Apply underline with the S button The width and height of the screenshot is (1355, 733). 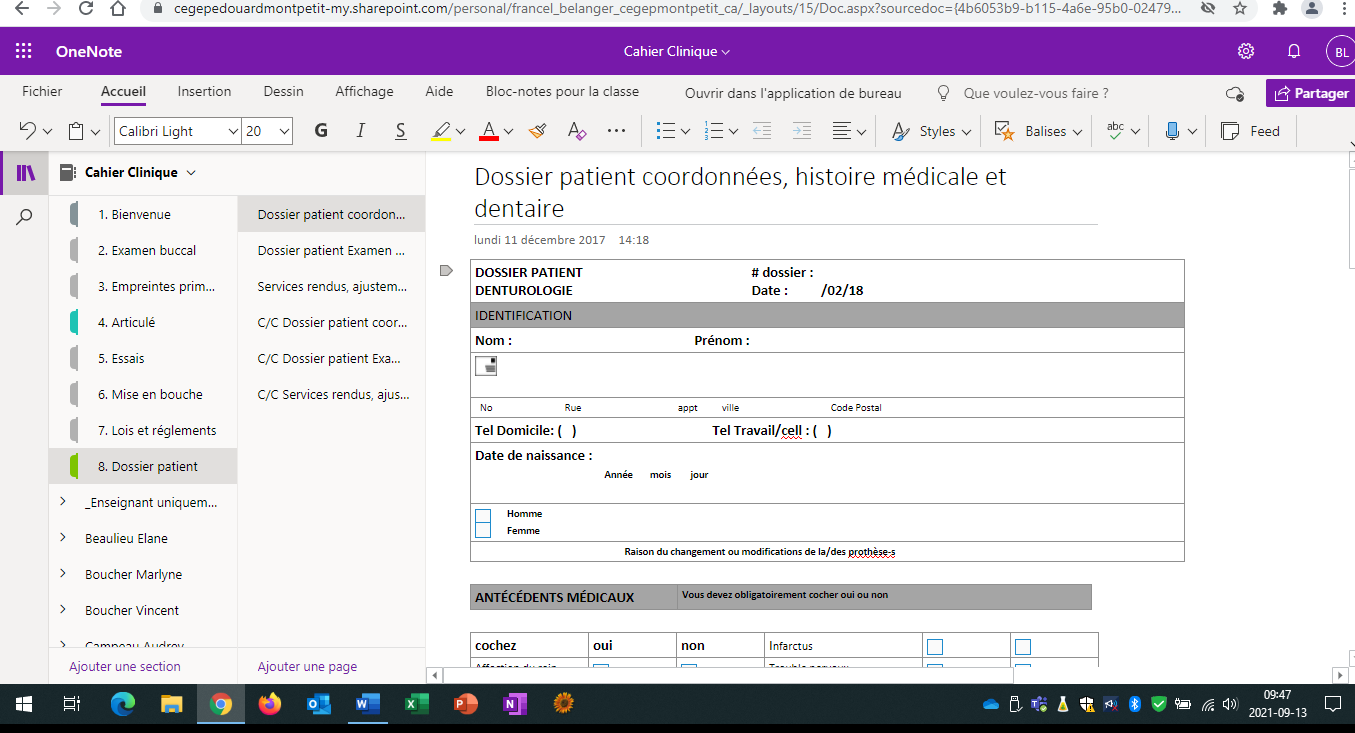pyautogui.click(x=401, y=131)
